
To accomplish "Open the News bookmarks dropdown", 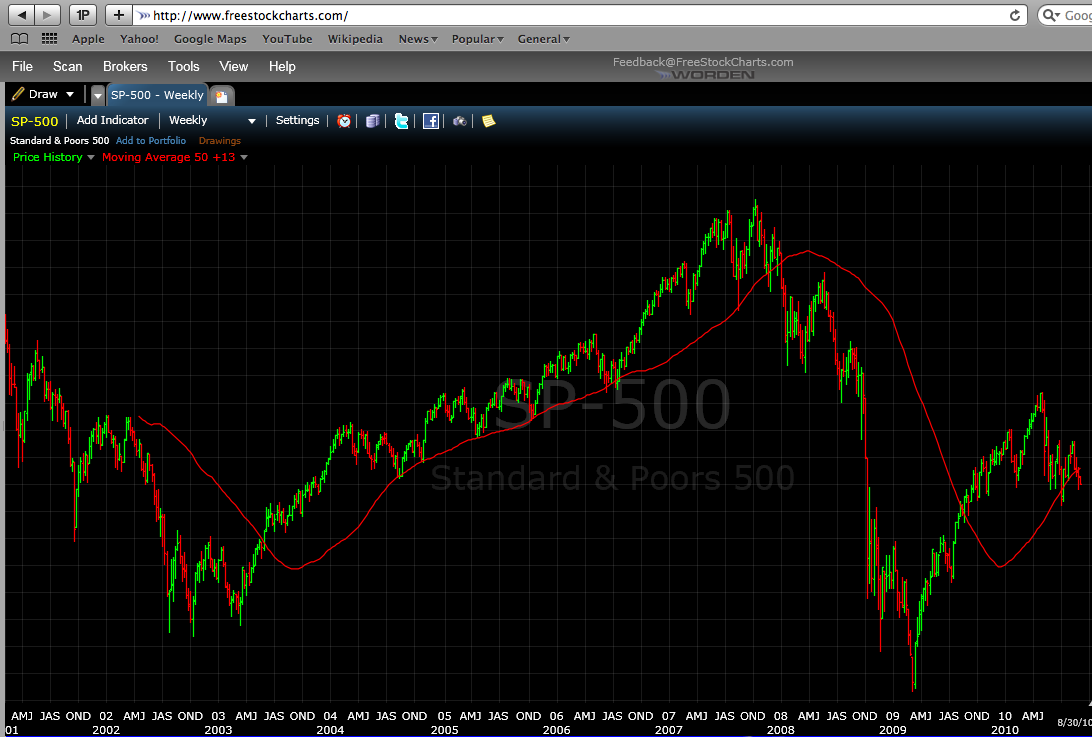I will 418,39.
